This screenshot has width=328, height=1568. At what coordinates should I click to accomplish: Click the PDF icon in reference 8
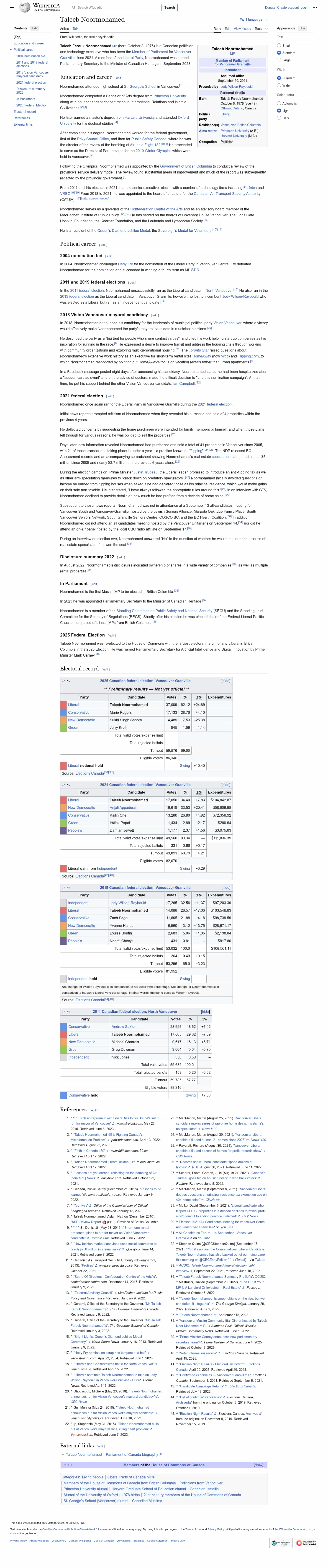click(x=104, y=1222)
